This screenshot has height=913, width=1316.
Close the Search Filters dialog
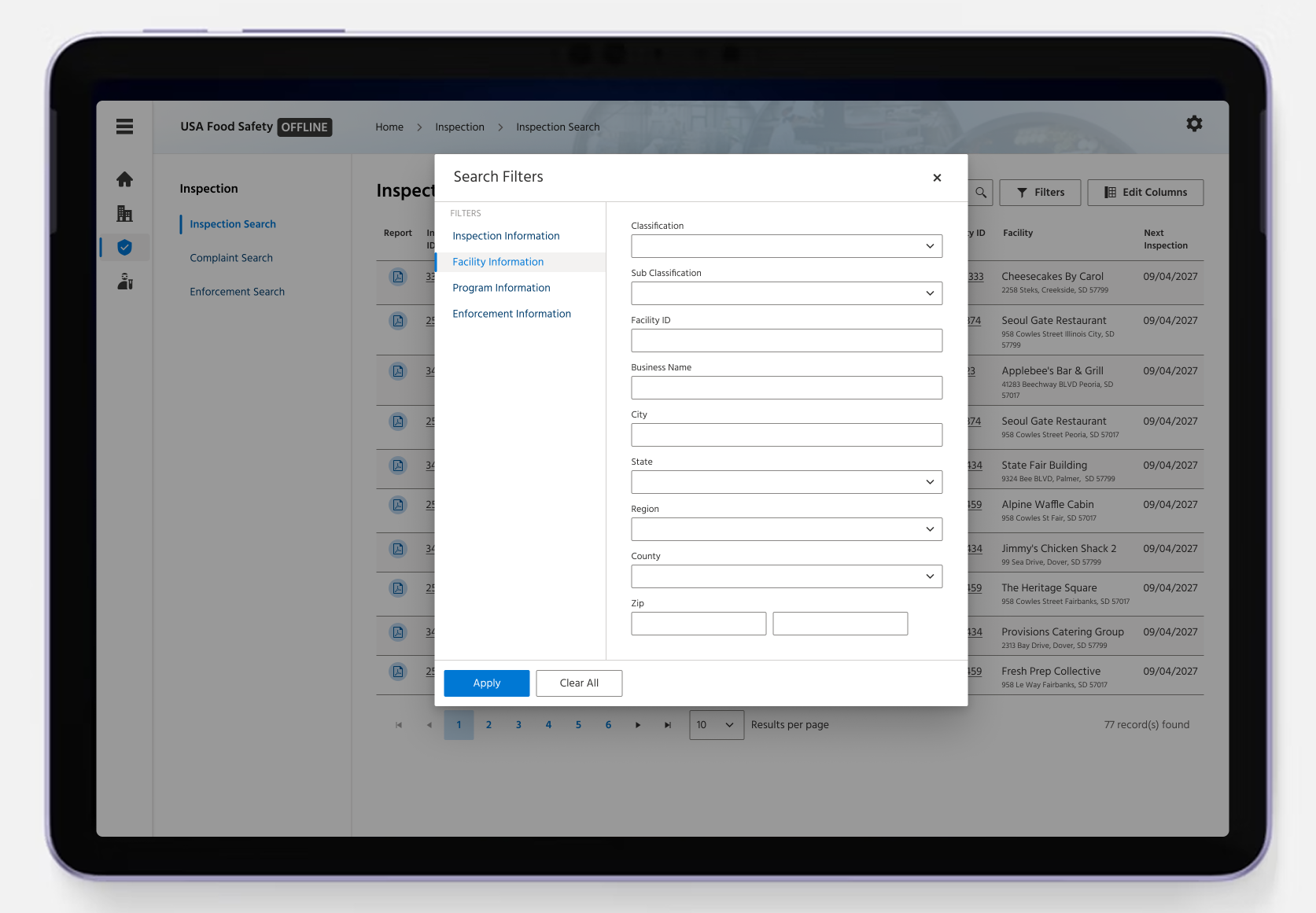pos(937,178)
